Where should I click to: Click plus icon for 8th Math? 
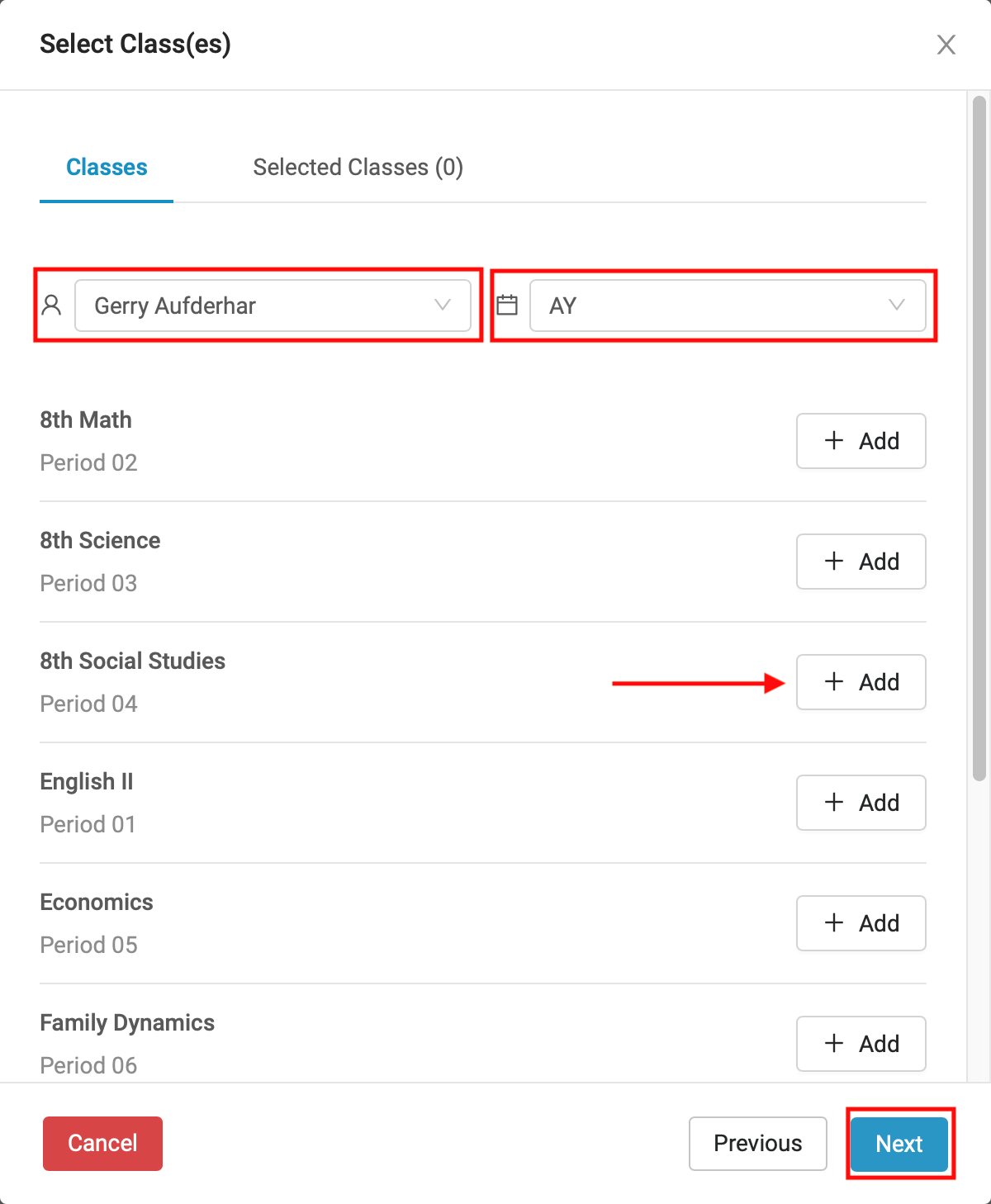834,440
